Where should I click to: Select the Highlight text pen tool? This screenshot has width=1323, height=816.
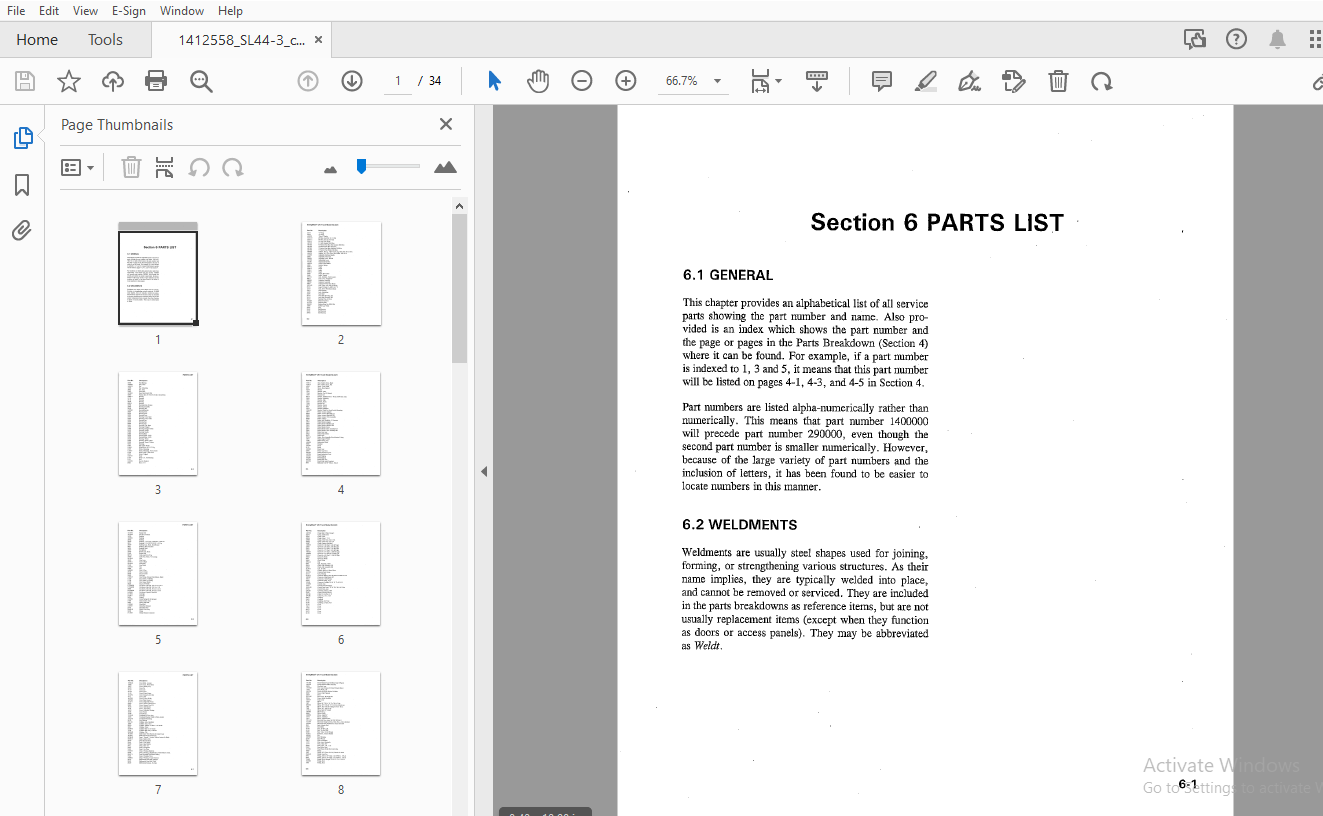coord(926,81)
